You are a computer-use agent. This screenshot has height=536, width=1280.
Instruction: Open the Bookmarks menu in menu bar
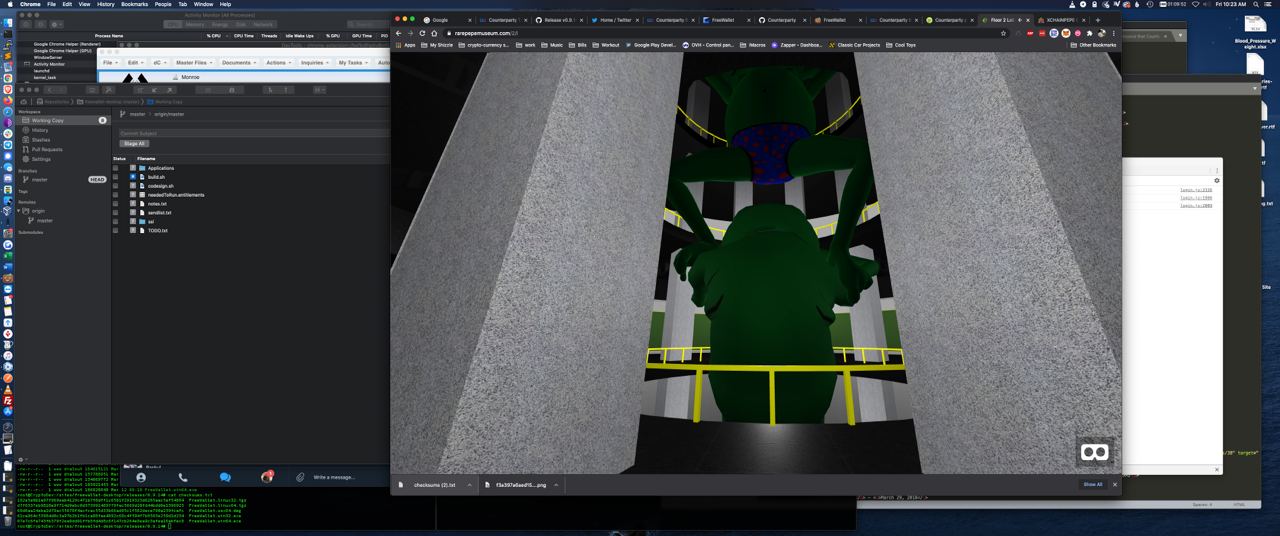point(134,4)
